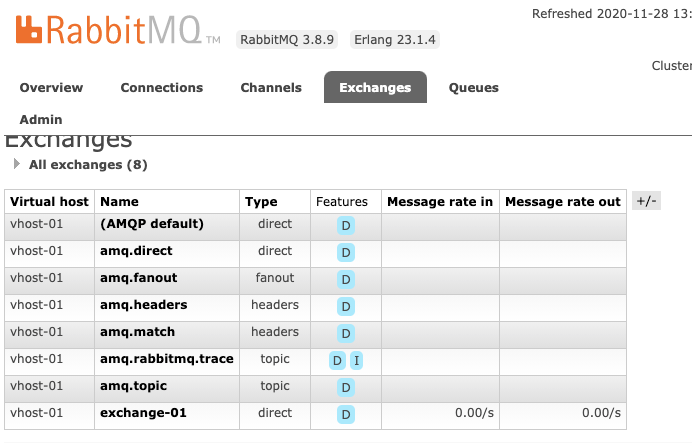Click the exchange-01 message rate out 0.00/s
692x443 pixels.
[x=601, y=413]
